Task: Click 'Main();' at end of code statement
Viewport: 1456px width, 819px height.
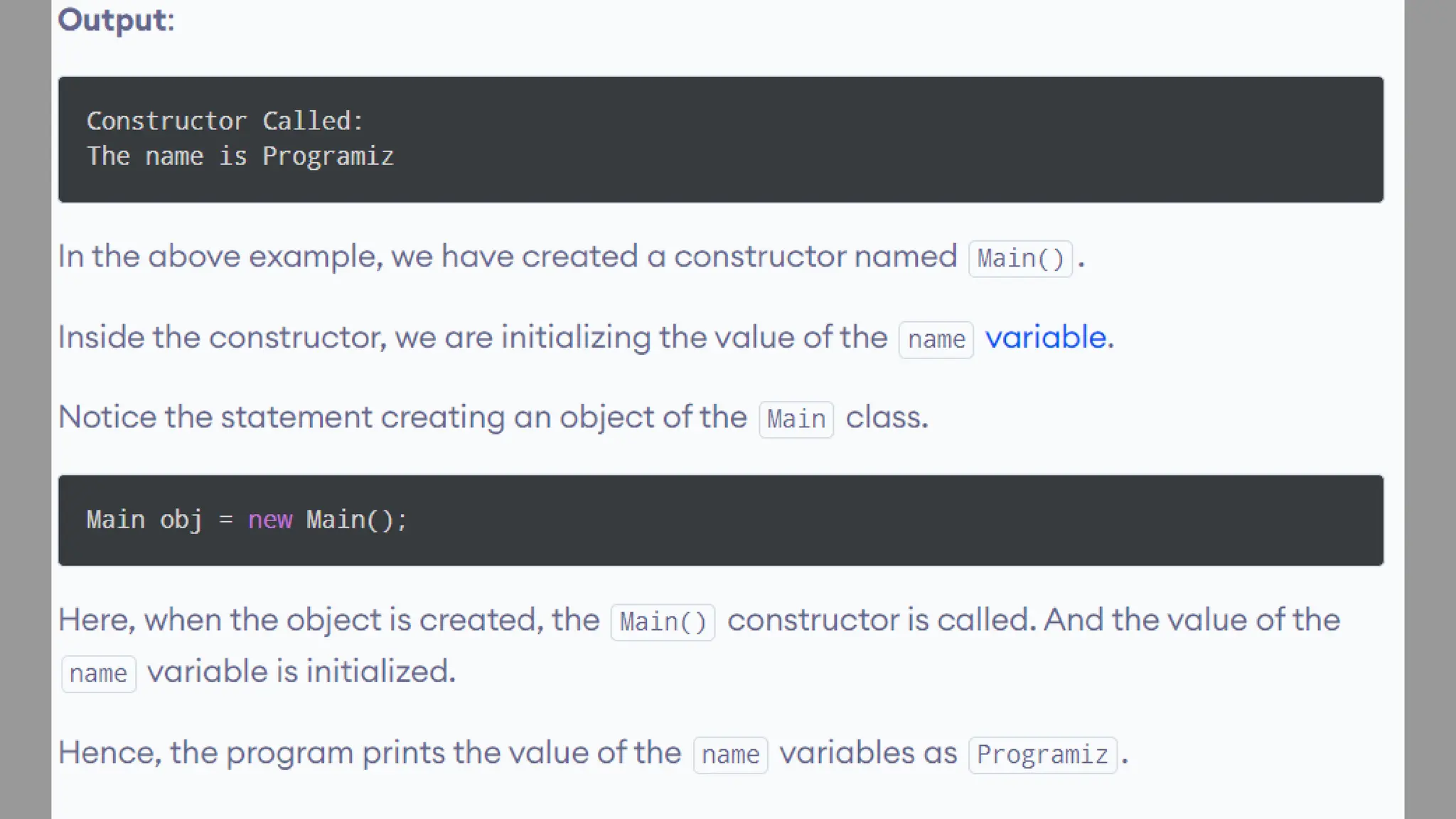Action: 356,520
